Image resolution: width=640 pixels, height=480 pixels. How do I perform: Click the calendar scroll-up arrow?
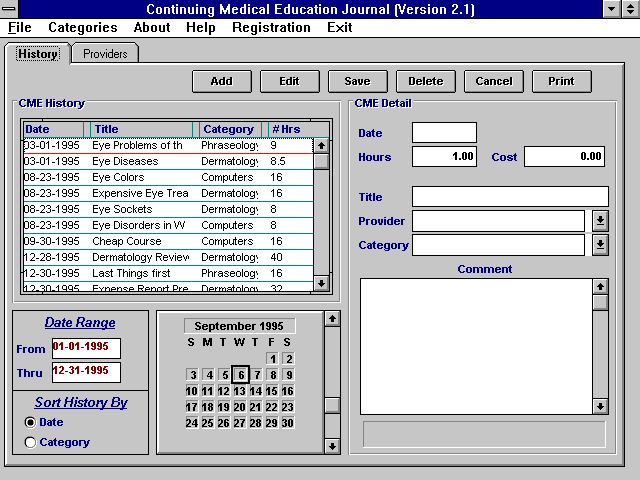(x=332, y=319)
